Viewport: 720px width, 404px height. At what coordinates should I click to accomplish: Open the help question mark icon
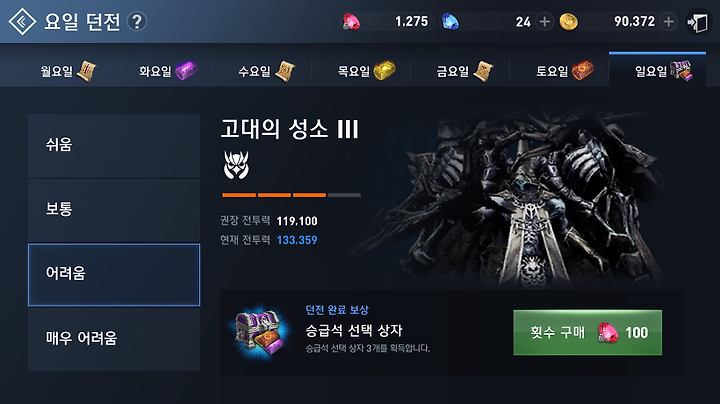[137, 22]
